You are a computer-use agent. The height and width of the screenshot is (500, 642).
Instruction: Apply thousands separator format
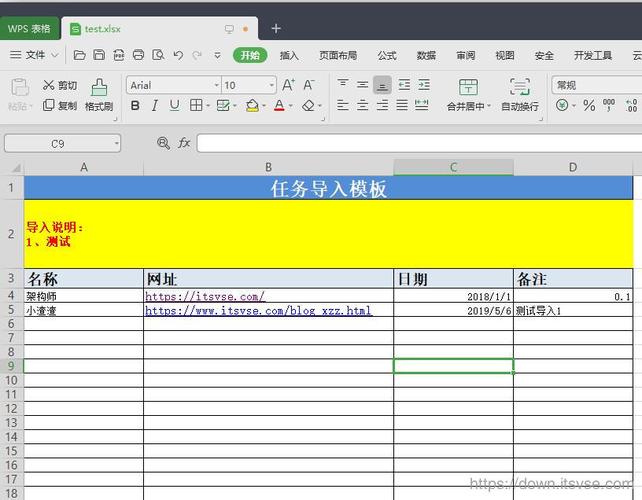tap(609, 105)
